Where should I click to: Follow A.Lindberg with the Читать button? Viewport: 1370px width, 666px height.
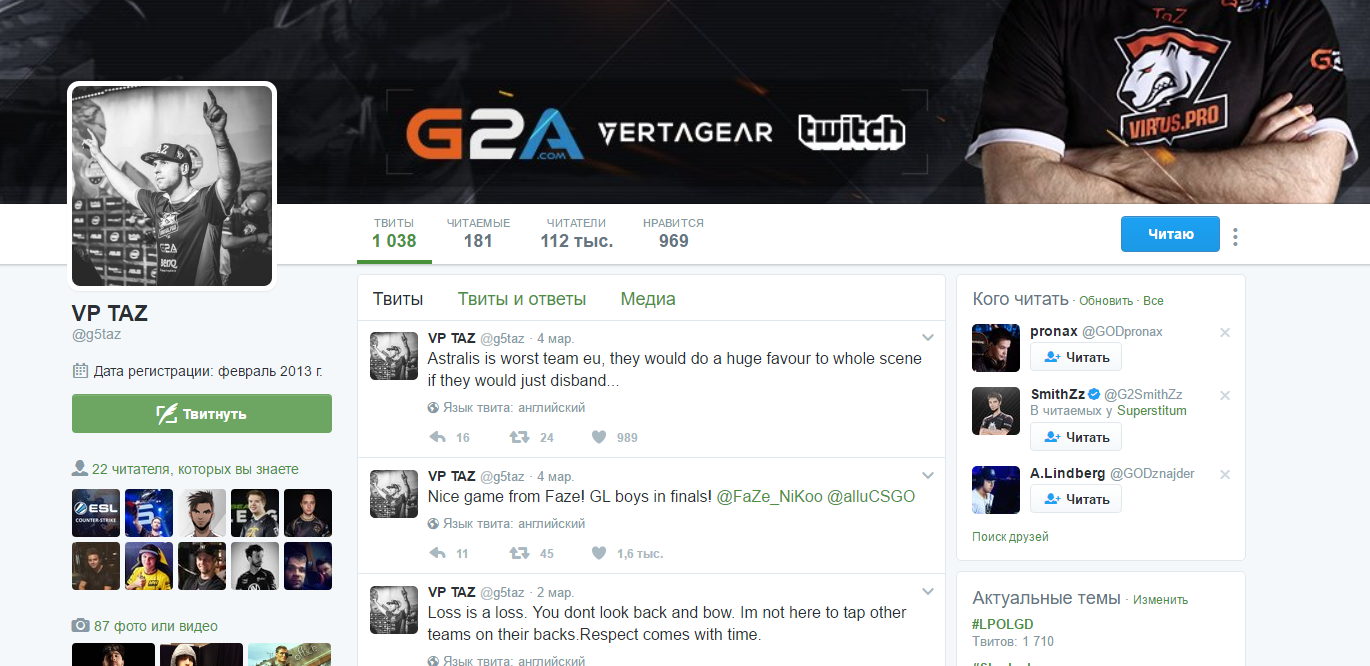(1076, 499)
